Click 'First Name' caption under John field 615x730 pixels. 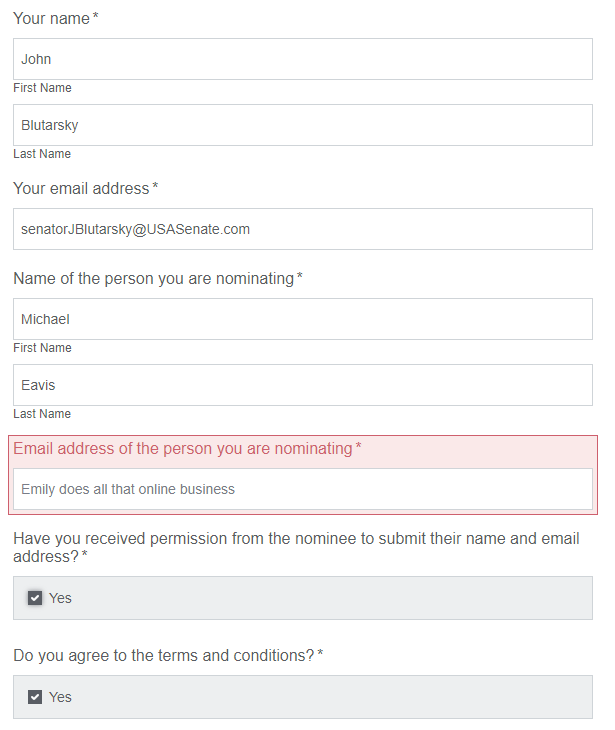tap(42, 88)
